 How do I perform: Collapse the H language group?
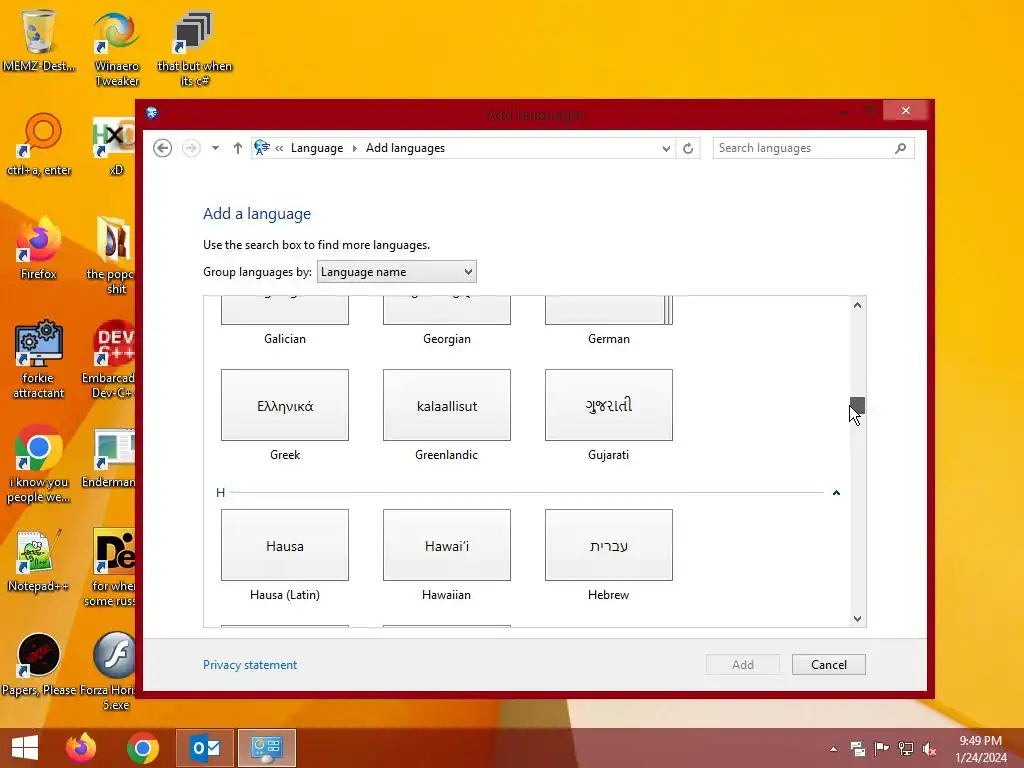[x=836, y=492]
